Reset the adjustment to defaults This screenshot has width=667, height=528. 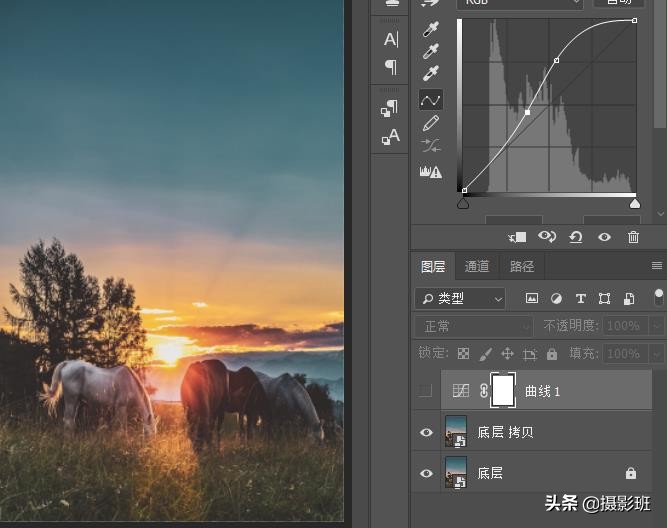(x=575, y=237)
